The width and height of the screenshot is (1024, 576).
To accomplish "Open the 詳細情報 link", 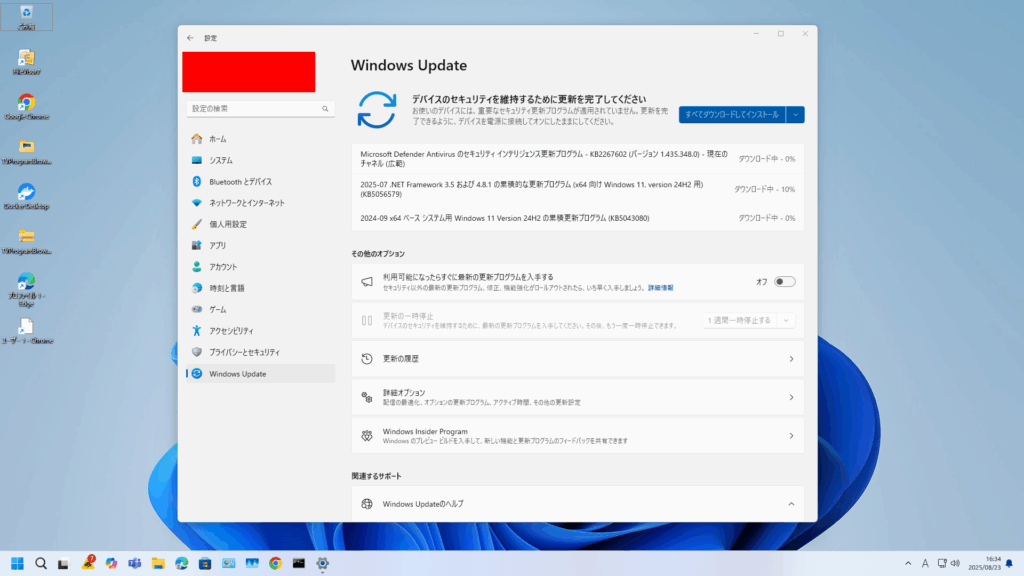I will [x=660, y=288].
